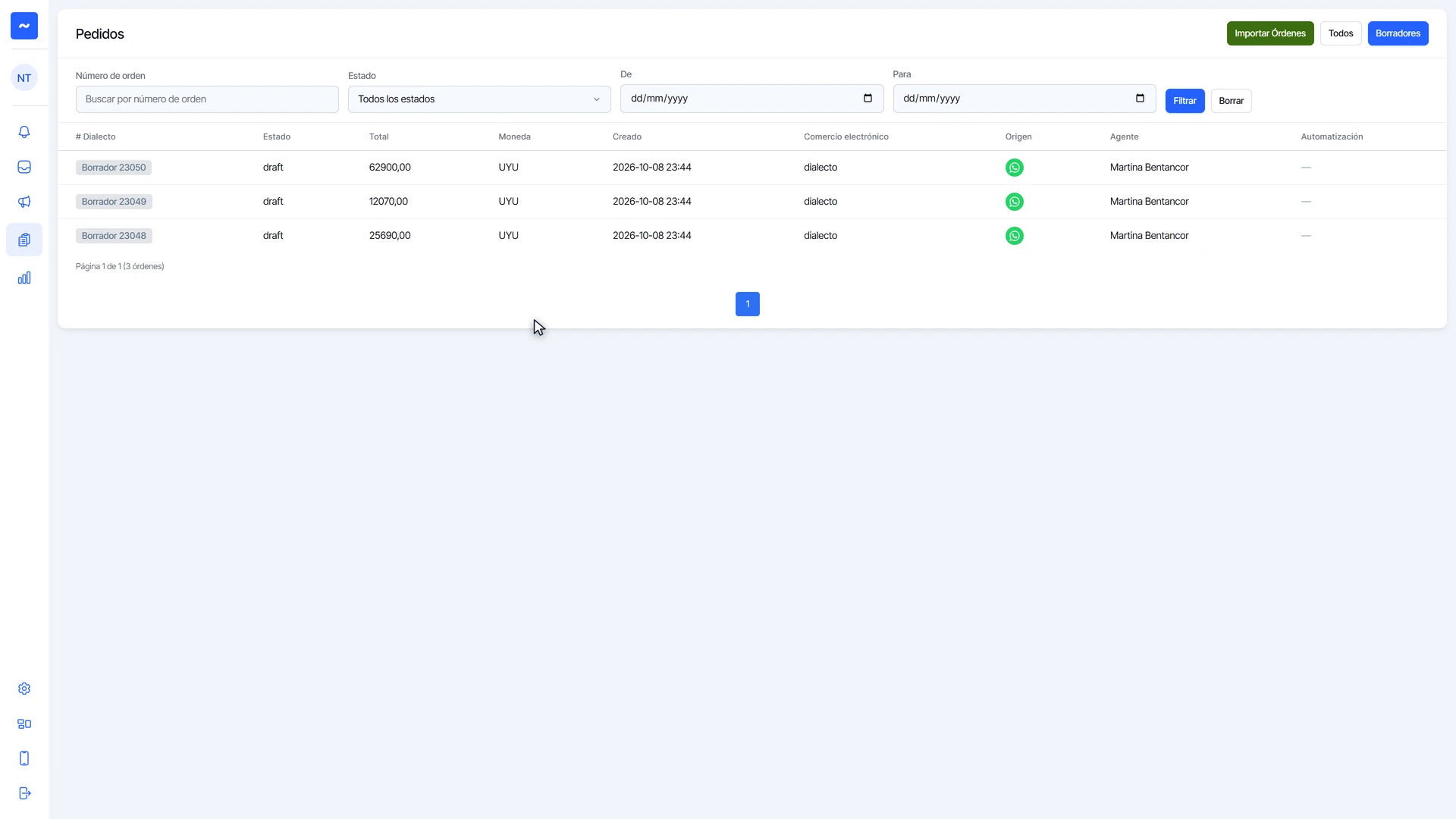This screenshot has height=819, width=1456.
Task: Click the logout icon
Action: click(24, 793)
